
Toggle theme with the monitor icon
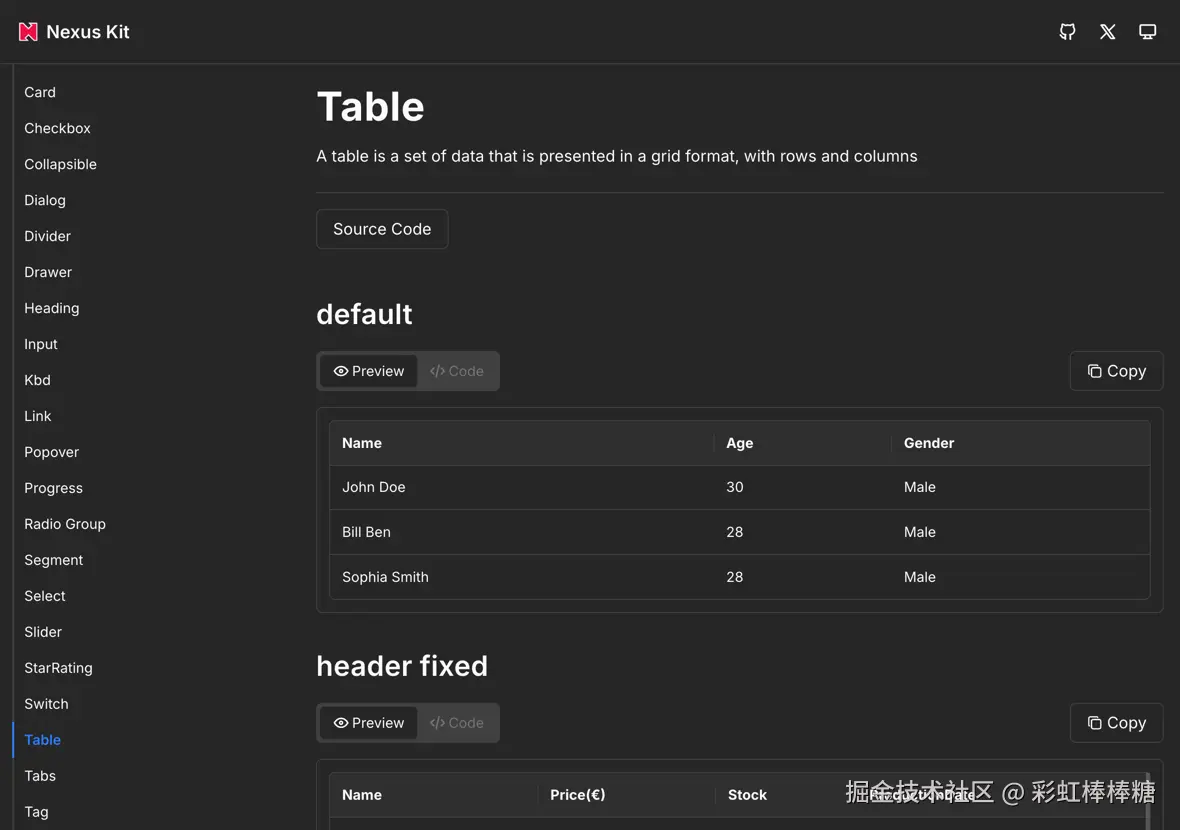point(1147,32)
